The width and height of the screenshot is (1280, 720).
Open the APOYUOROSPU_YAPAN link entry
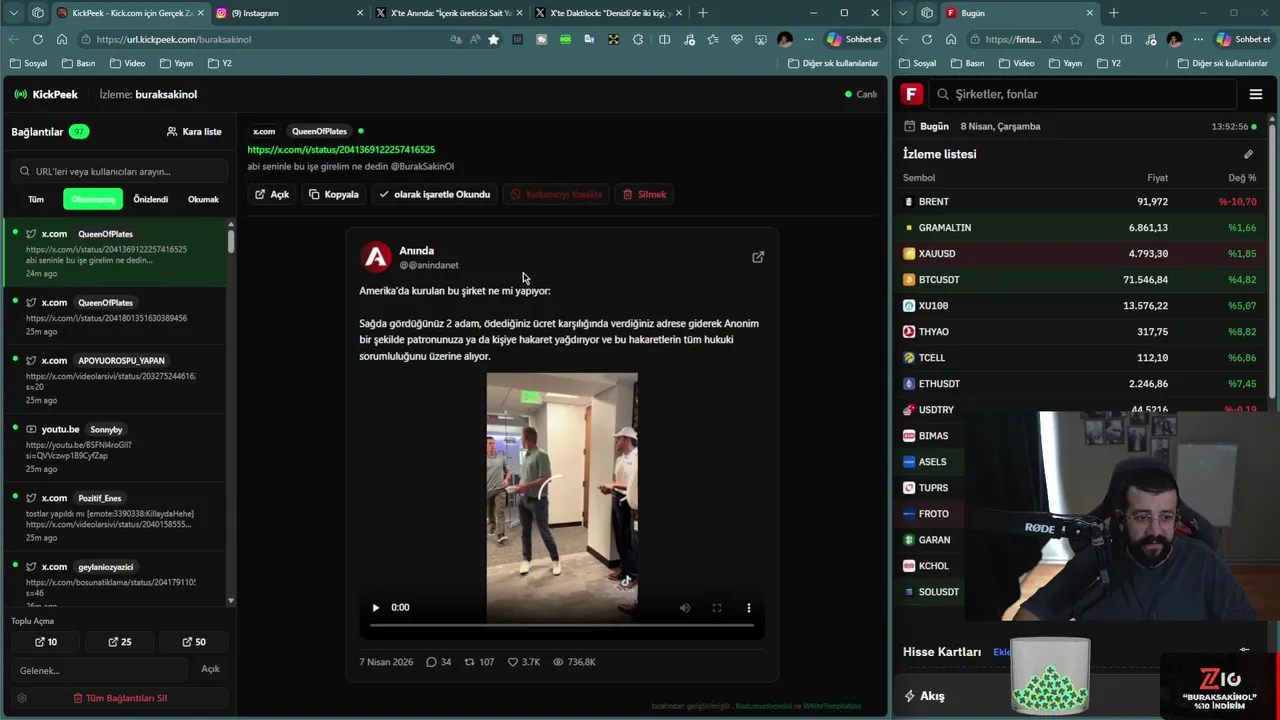tap(114, 380)
